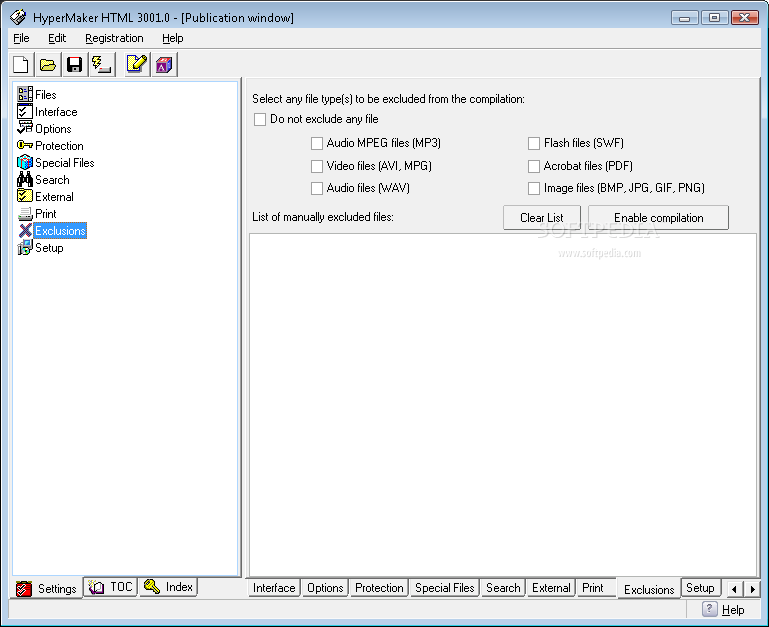Click the Exclusions red X icon
This screenshot has height=627, width=769.
point(25,231)
